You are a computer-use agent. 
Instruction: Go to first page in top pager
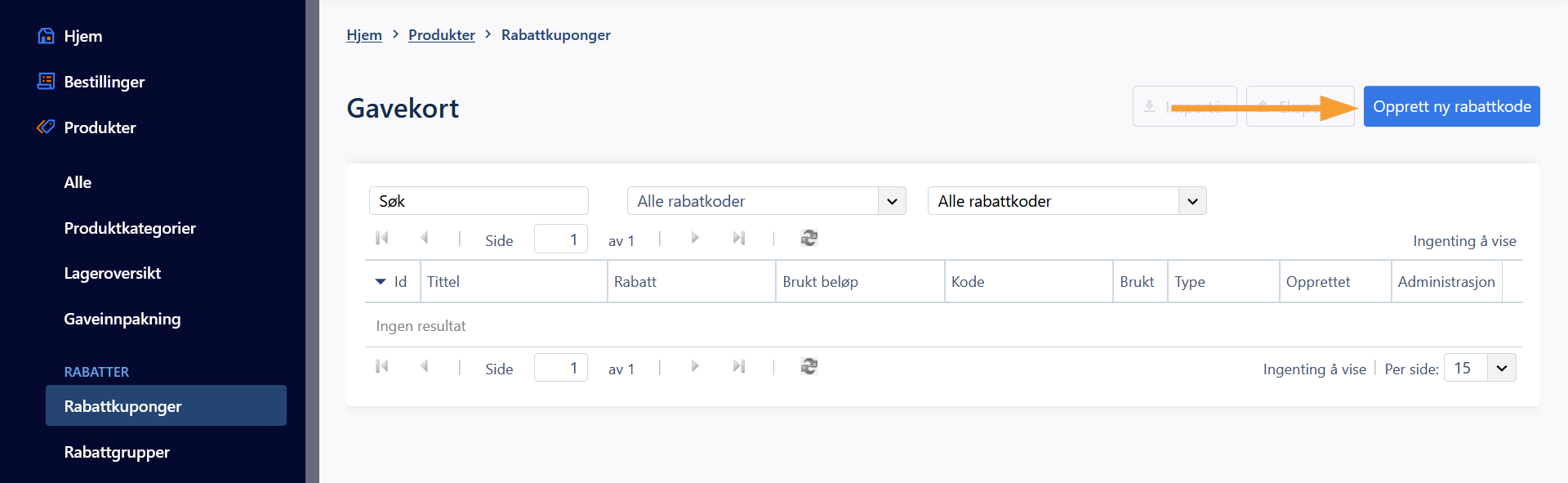[x=381, y=238]
